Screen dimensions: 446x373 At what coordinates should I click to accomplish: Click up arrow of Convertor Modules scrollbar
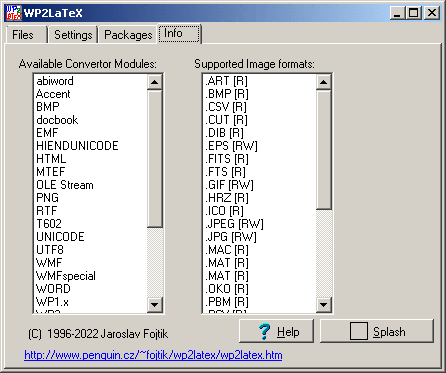155,82
